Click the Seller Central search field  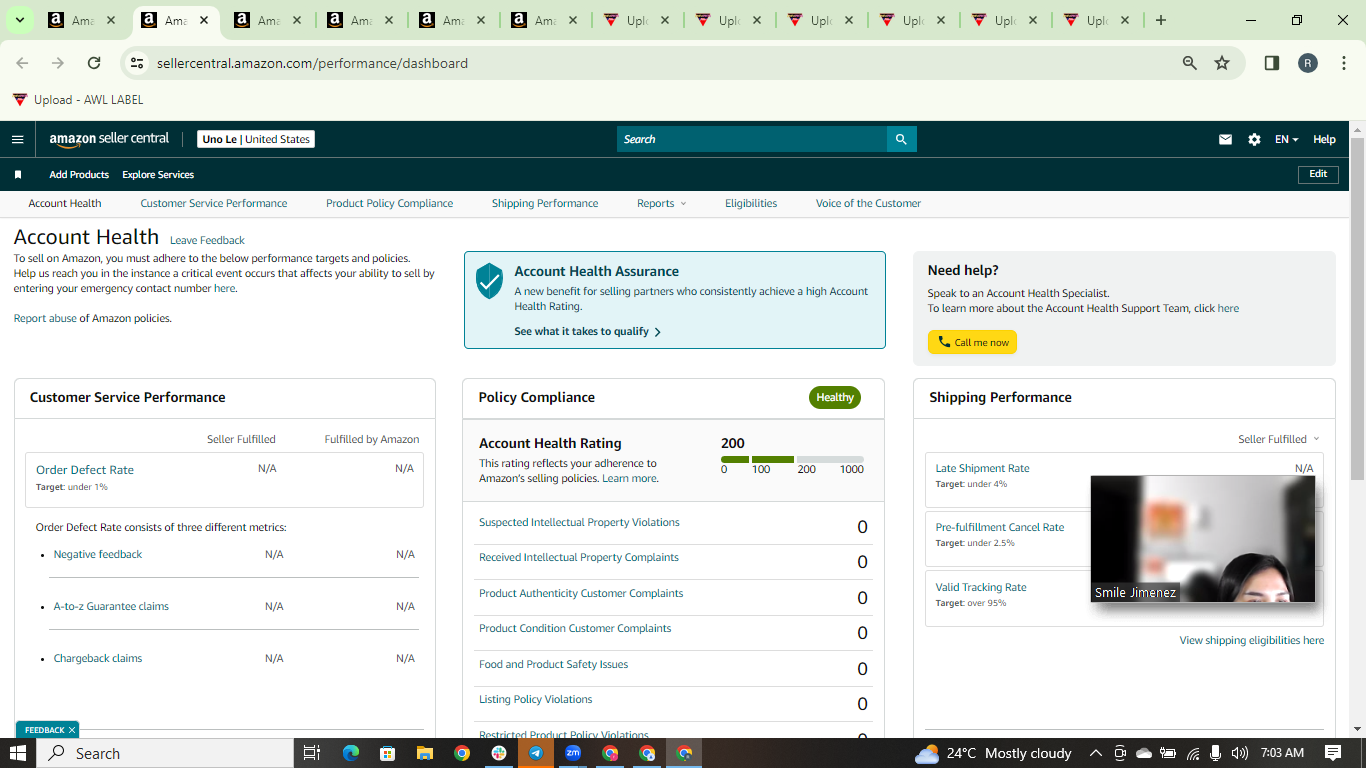click(752, 139)
